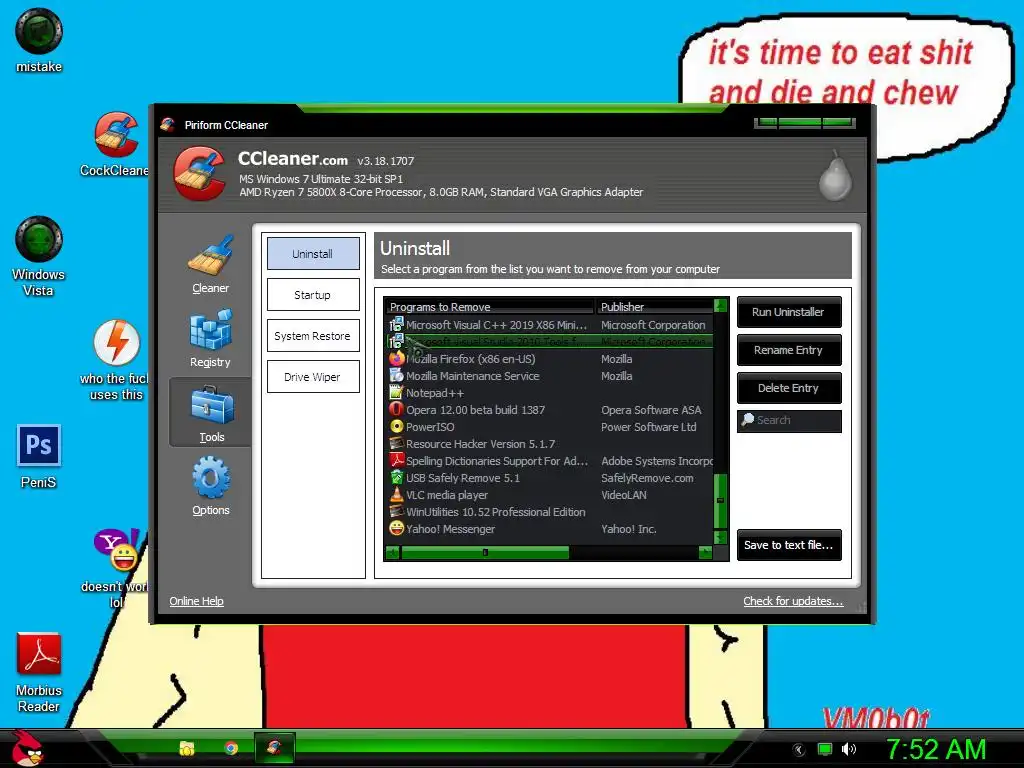
Task: Click the vertical scrollbar up arrow
Action: 720,306
